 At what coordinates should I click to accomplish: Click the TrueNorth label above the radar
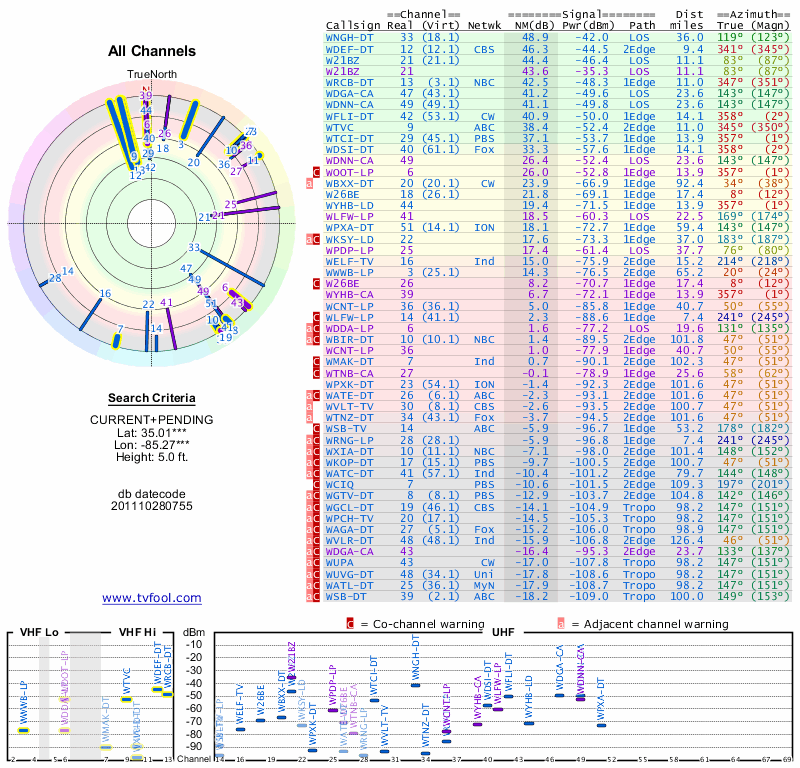(x=152, y=75)
